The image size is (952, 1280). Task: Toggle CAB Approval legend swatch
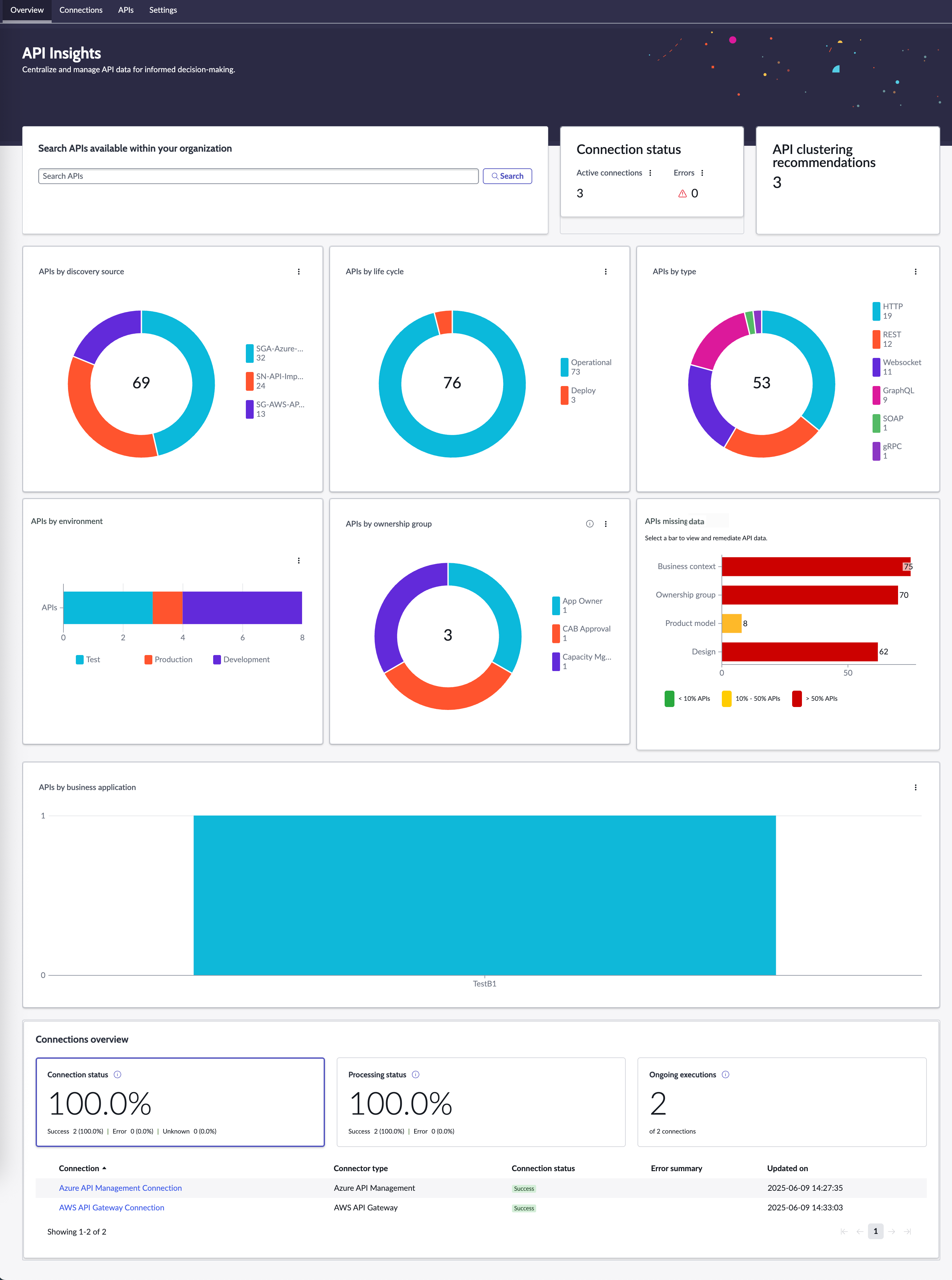click(556, 634)
